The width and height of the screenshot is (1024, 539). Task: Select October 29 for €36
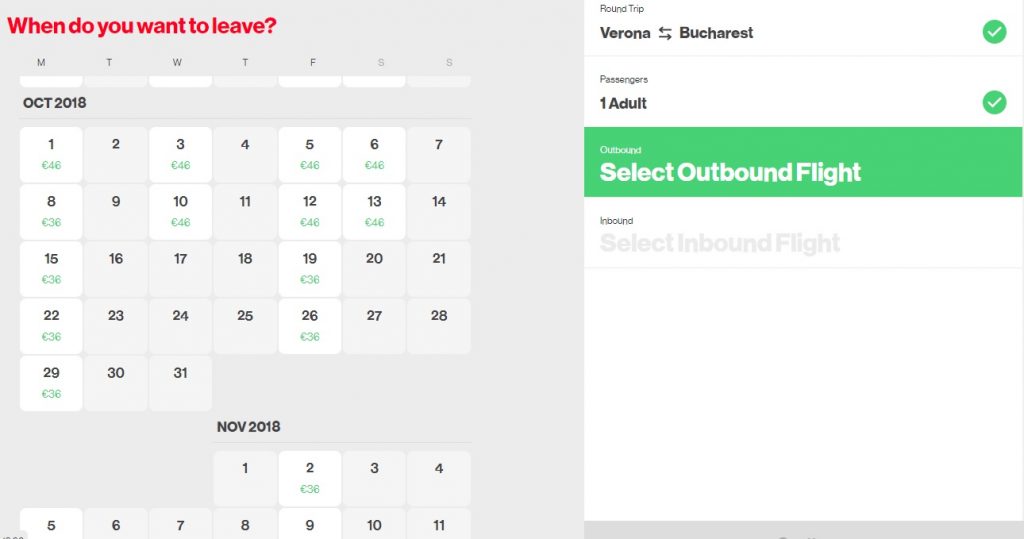(x=51, y=382)
